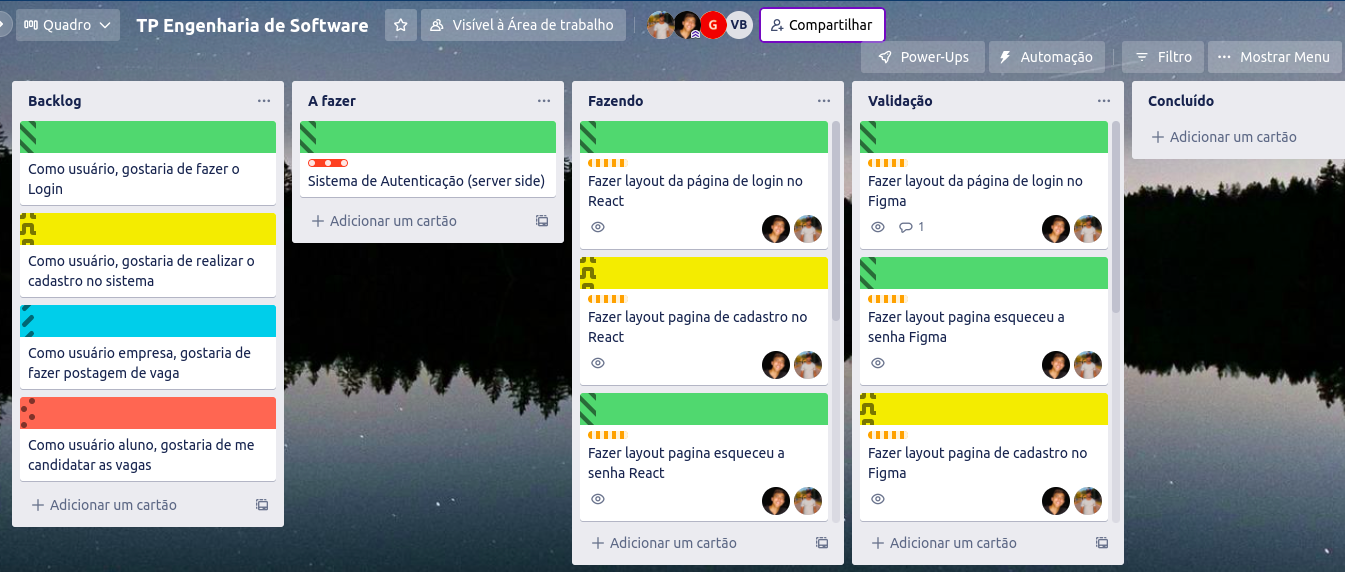
Task: Open the Filtro options
Action: pyautogui.click(x=1163, y=57)
